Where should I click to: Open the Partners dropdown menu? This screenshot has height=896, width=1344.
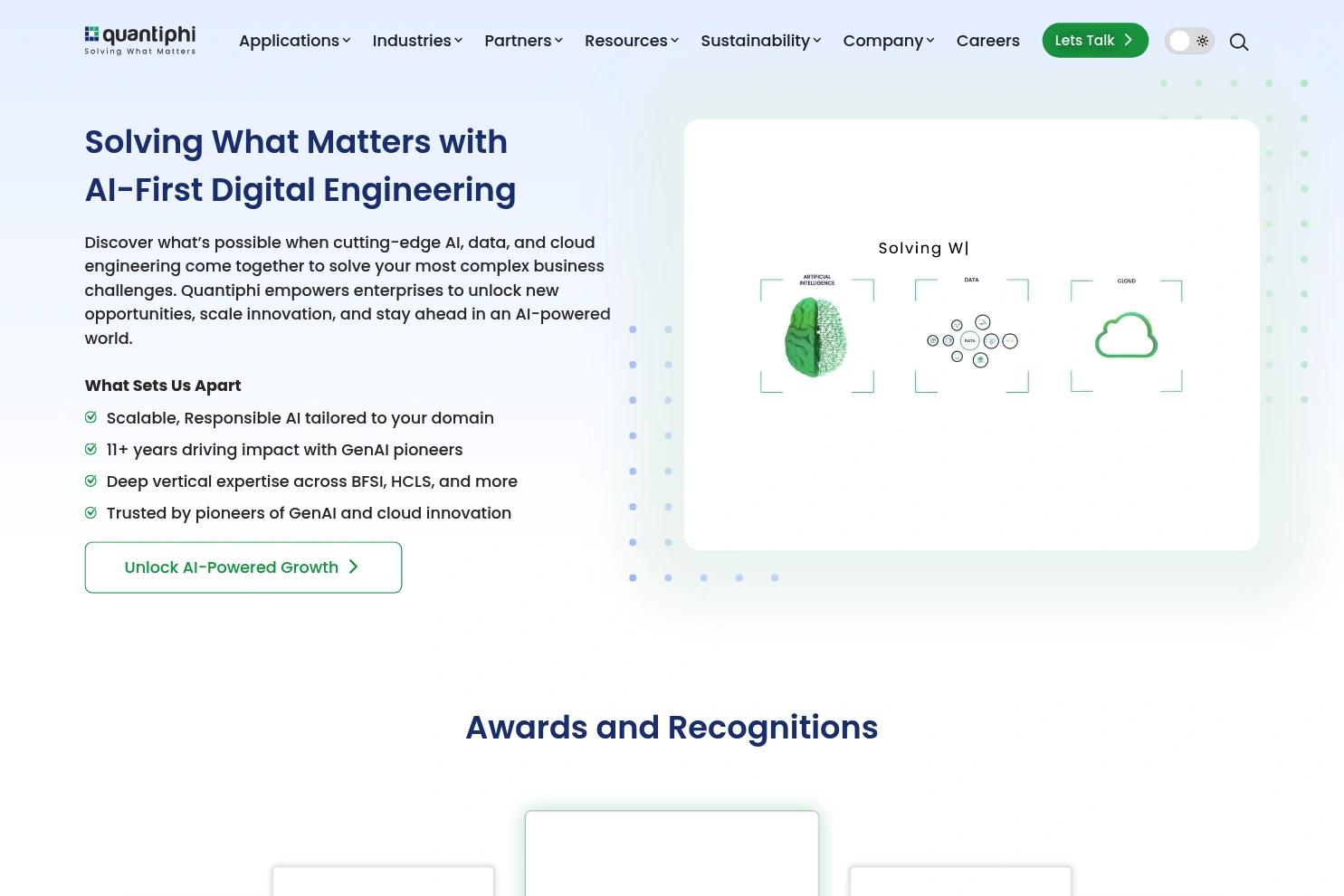(x=523, y=41)
